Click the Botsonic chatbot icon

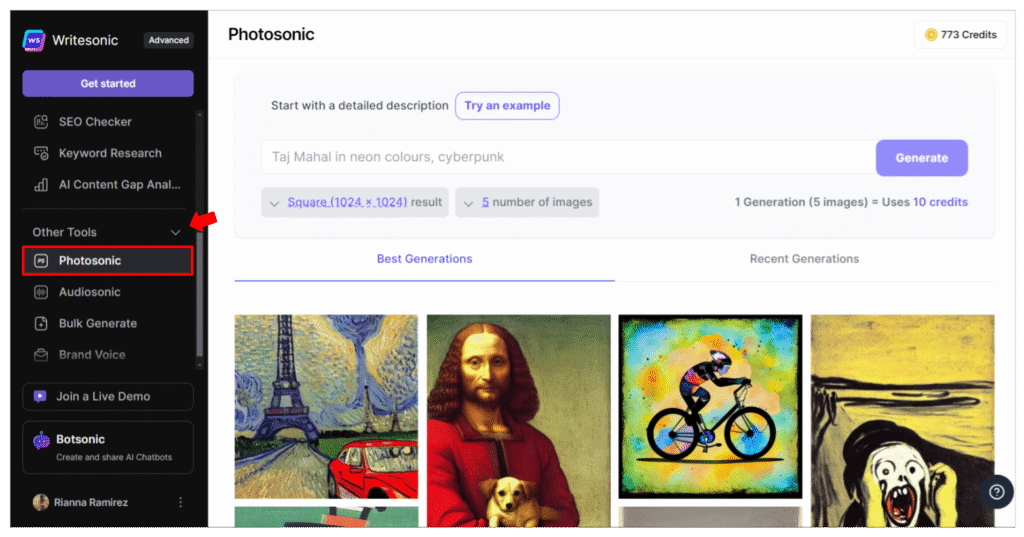(41, 441)
